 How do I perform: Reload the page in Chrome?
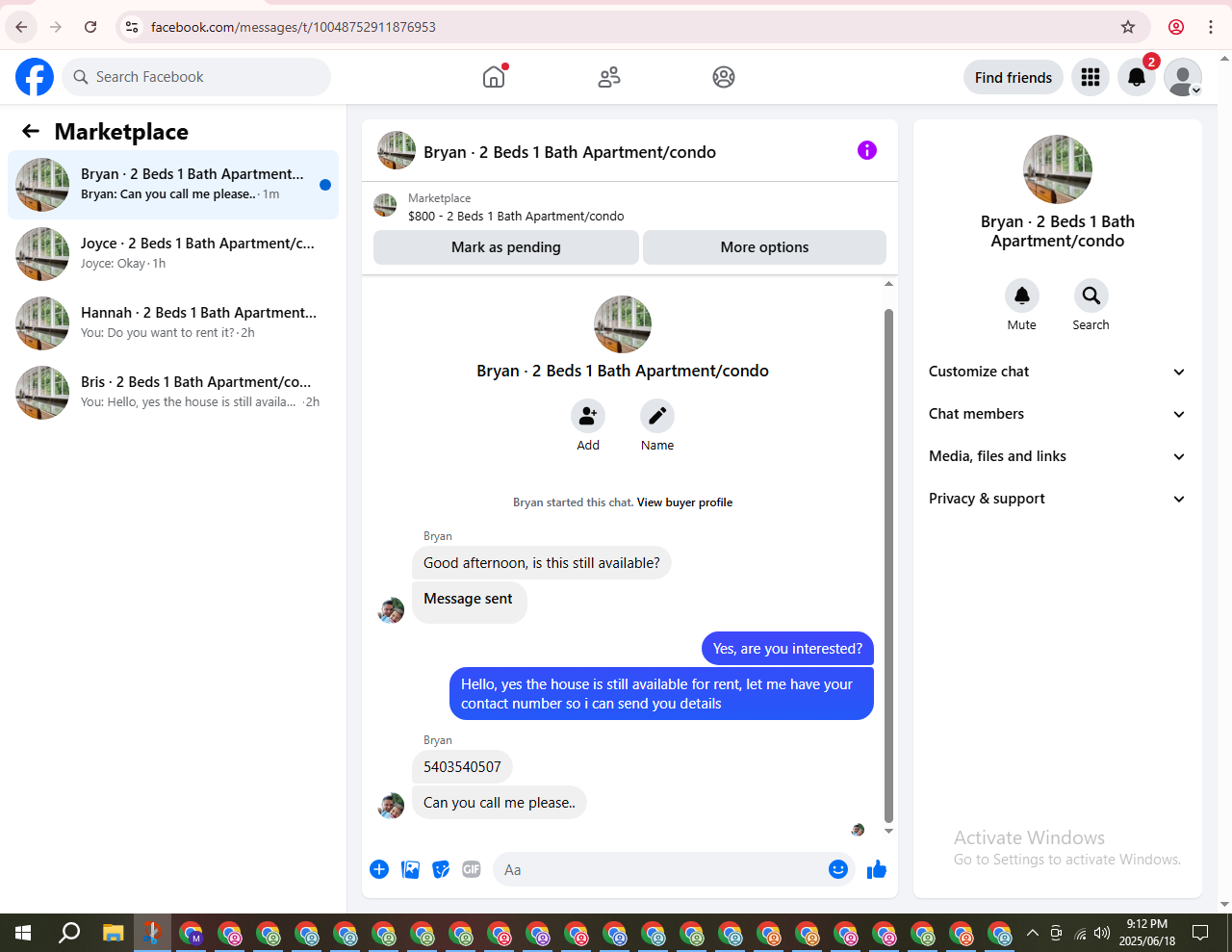coord(90,27)
